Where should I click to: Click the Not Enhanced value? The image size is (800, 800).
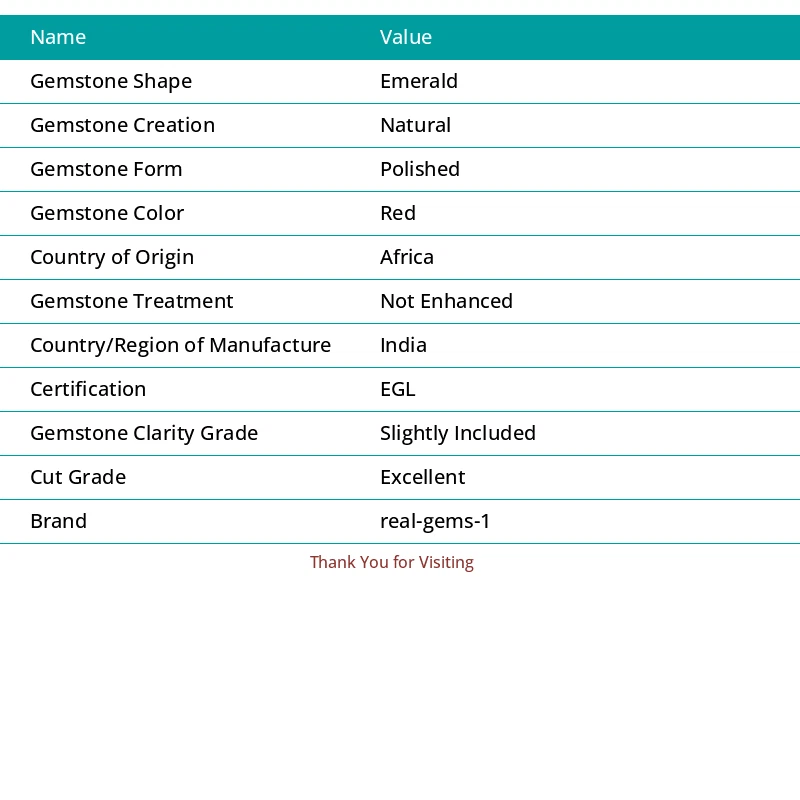coord(446,301)
